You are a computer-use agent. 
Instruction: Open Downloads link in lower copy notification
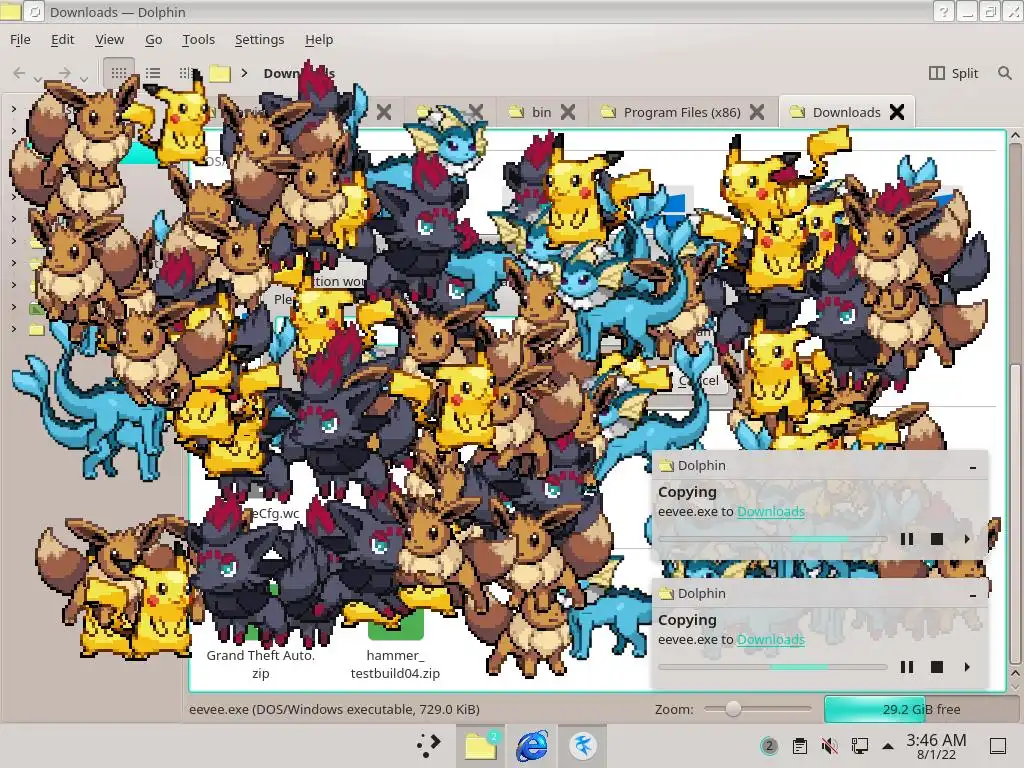771,639
